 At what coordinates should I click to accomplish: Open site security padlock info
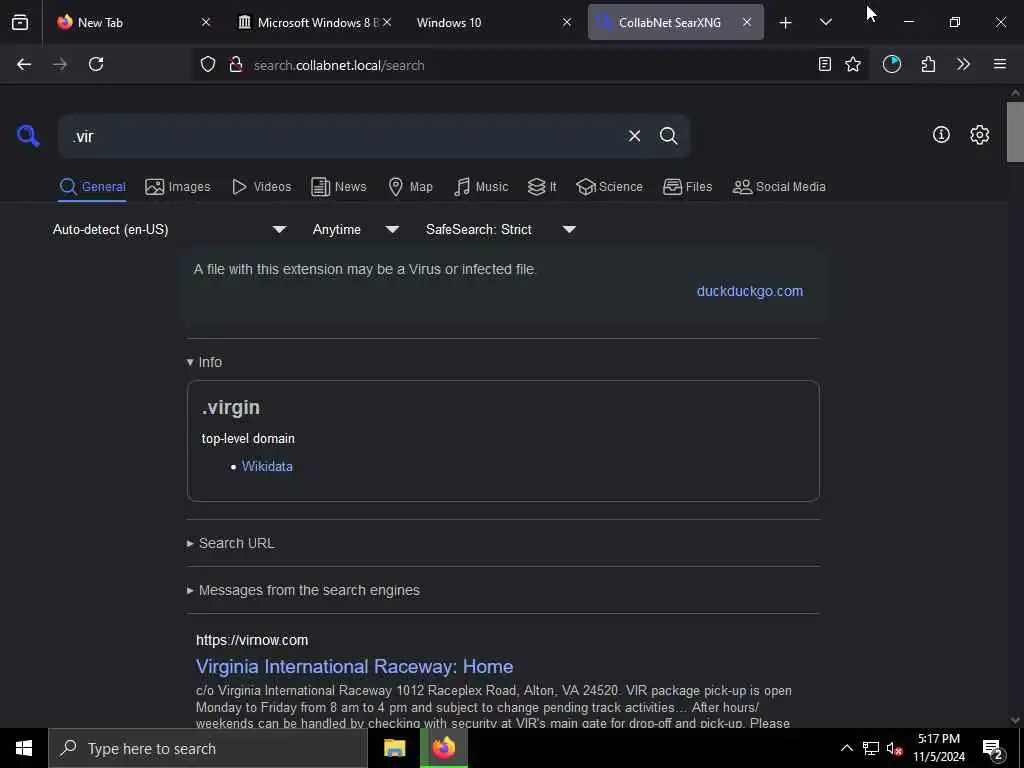[236, 65]
